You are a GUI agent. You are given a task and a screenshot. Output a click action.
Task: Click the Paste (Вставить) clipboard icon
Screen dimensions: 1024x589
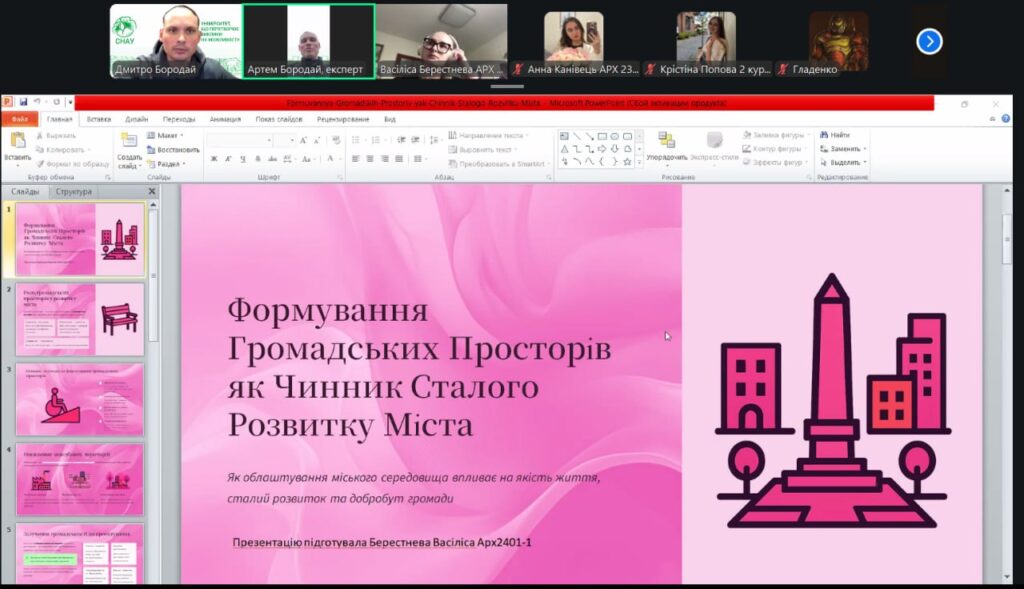coord(17,142)
